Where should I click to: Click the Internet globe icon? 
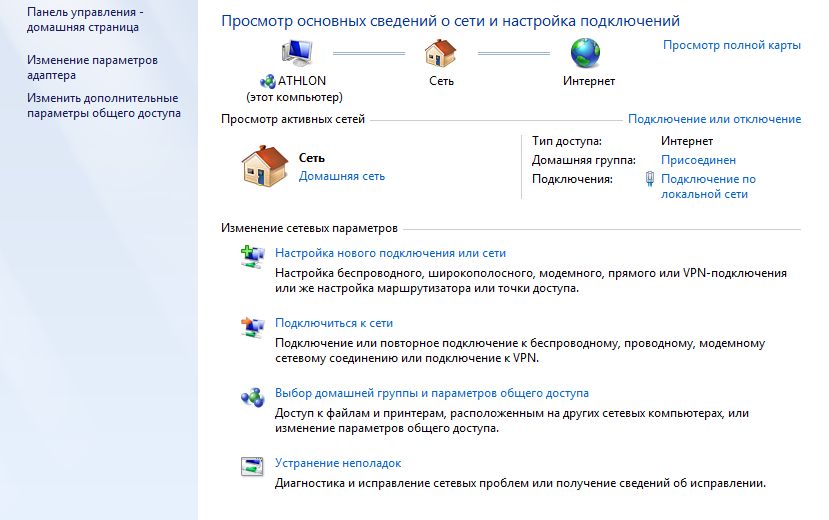585,53
